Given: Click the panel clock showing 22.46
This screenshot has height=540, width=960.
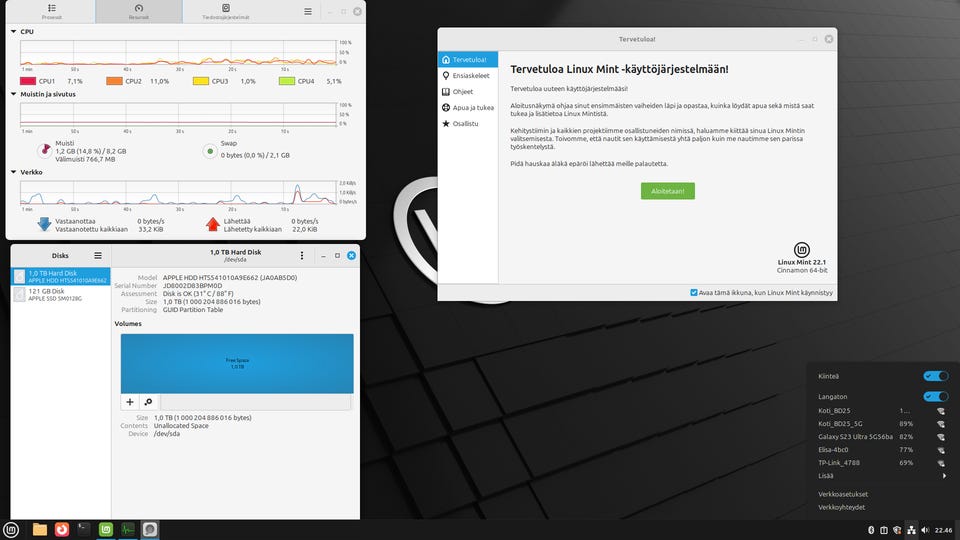Looking at the screenshot, I should tap(943, 530).
